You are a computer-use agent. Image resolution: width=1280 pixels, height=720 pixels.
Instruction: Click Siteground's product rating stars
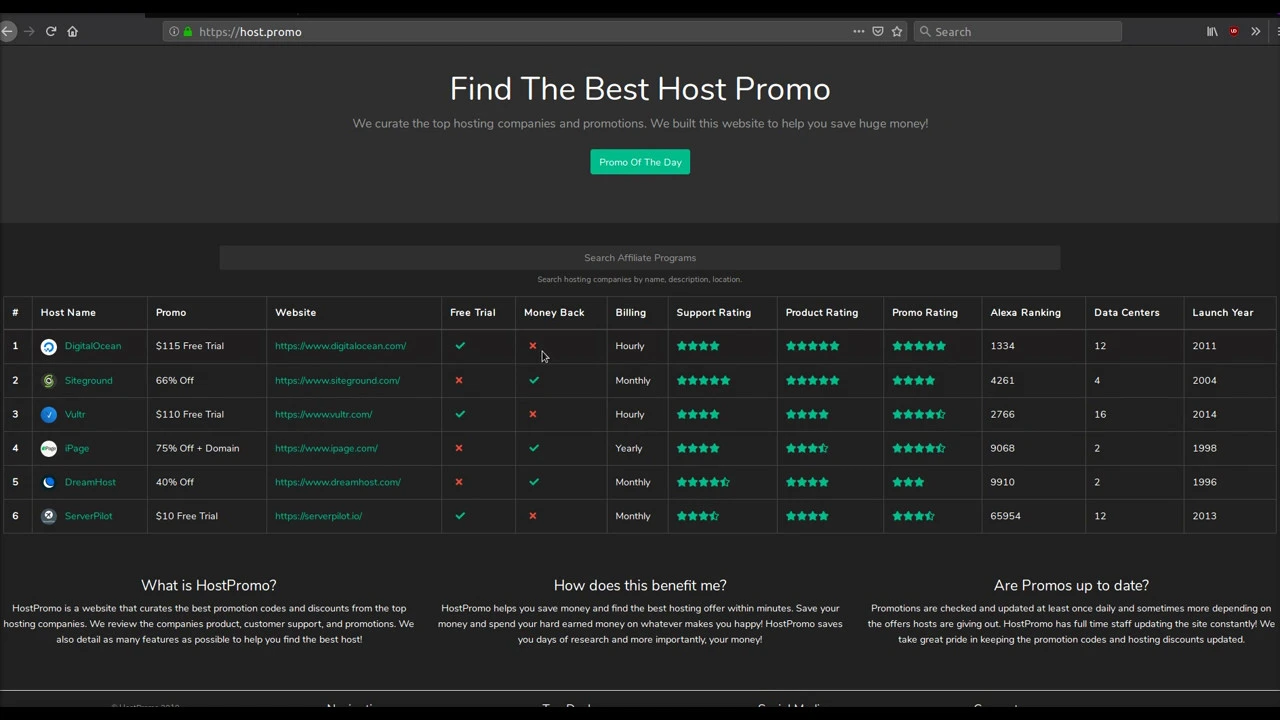tap(812, 380)
